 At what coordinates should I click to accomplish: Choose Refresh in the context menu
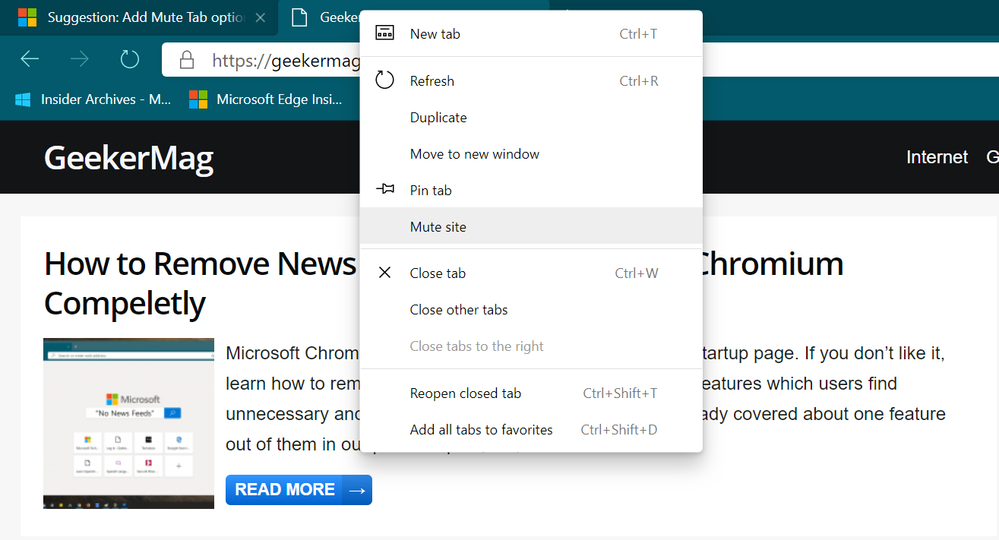(531, 81)
